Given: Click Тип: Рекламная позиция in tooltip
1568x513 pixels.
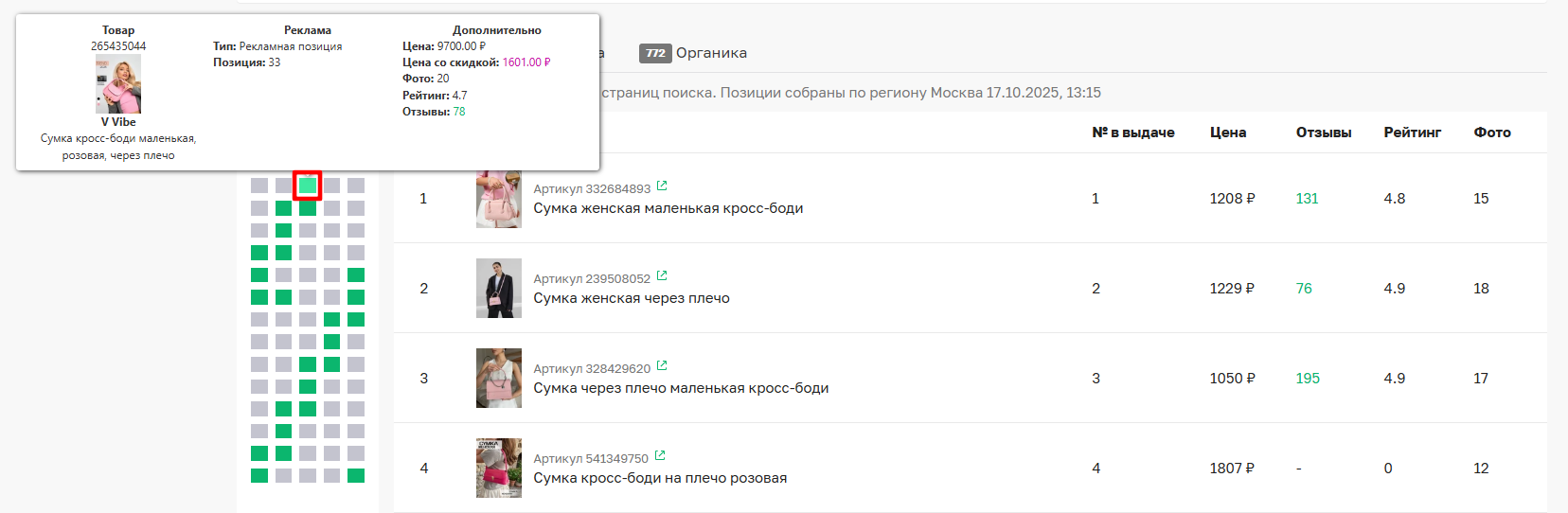Looking at the screenshot, I should click(277, 46).
